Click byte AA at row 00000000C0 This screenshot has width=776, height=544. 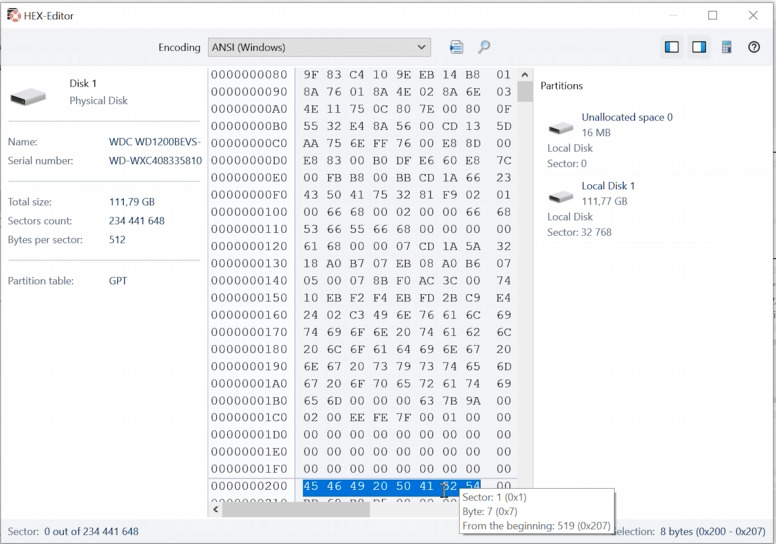[x=311, y=144]
